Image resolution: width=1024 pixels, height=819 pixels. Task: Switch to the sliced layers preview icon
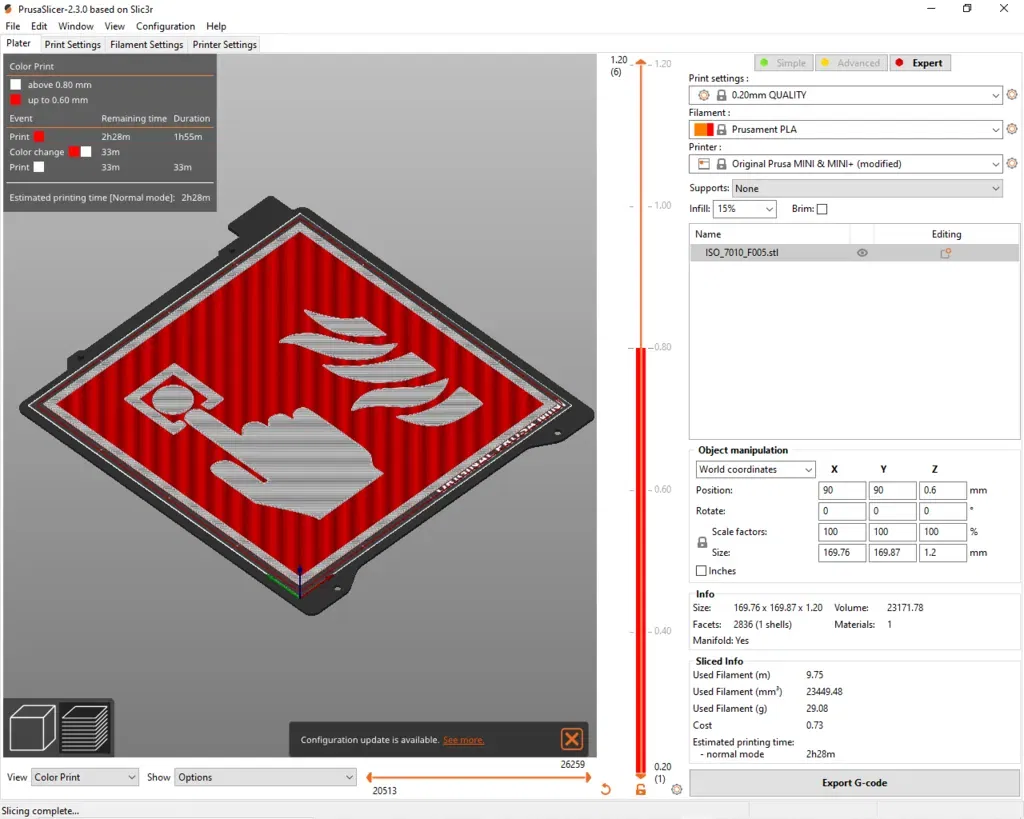pos(85,728)
